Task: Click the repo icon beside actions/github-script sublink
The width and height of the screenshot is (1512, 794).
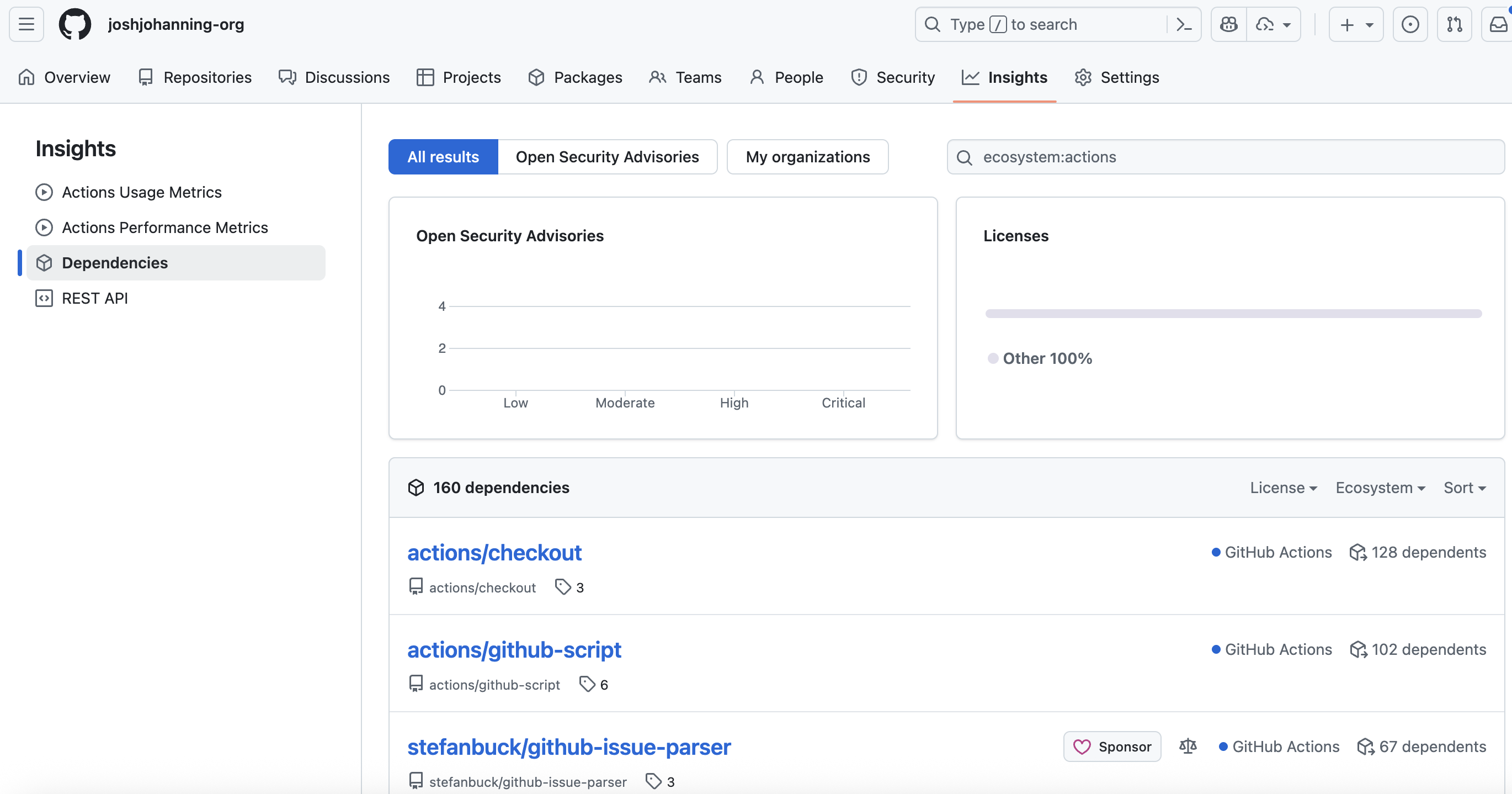Action: click(x=416, y=684)
